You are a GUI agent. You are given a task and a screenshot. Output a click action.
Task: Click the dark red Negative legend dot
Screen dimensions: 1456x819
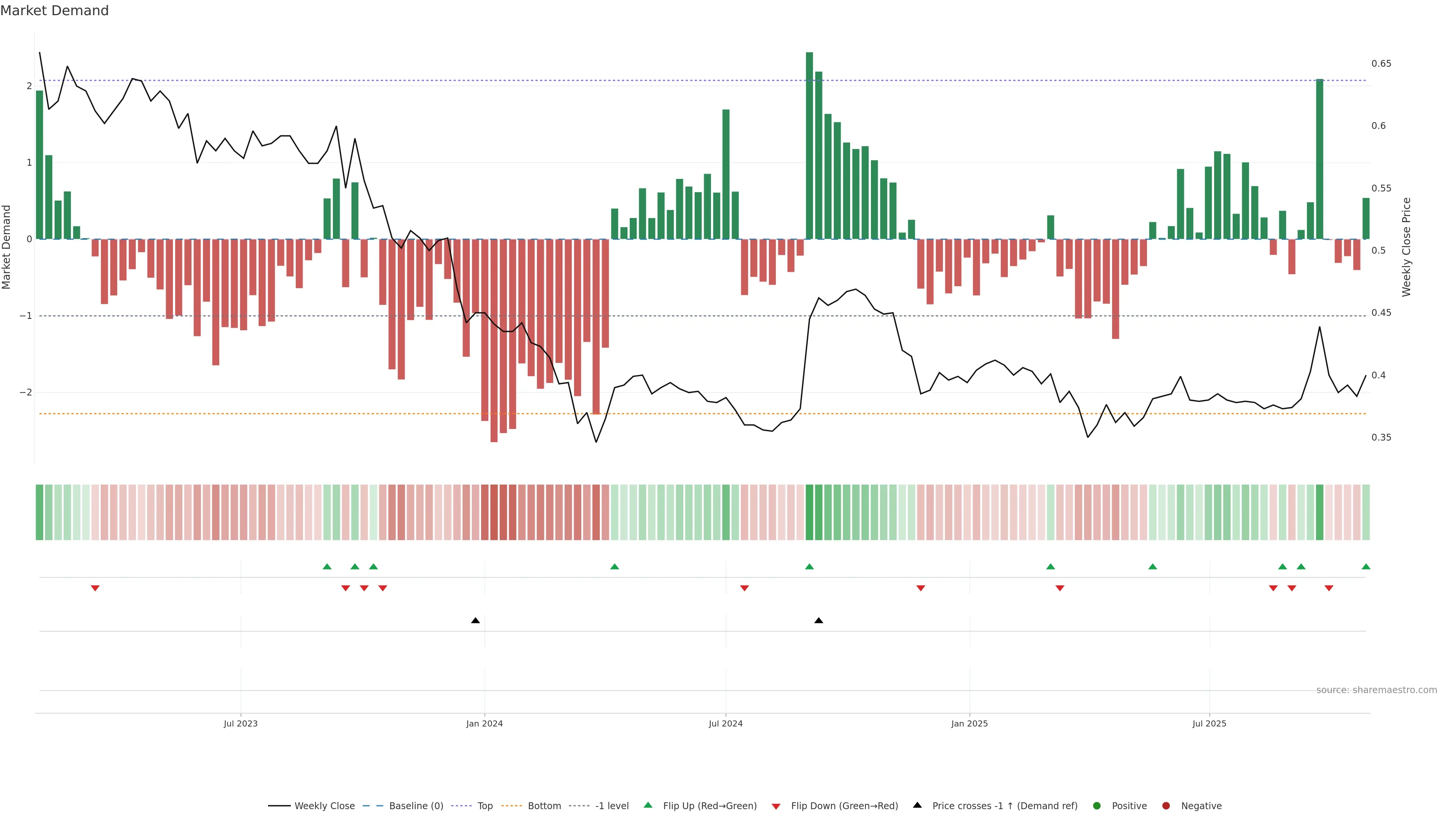(x=1166, y=805)
